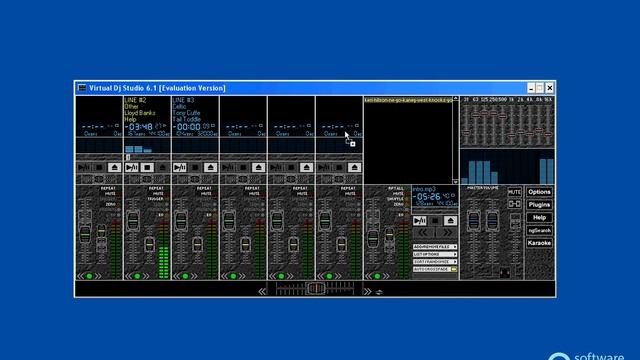Minimize the Virtual DJ Studio window
This screenshot has height=360, width=640.
tap(531, 88)
